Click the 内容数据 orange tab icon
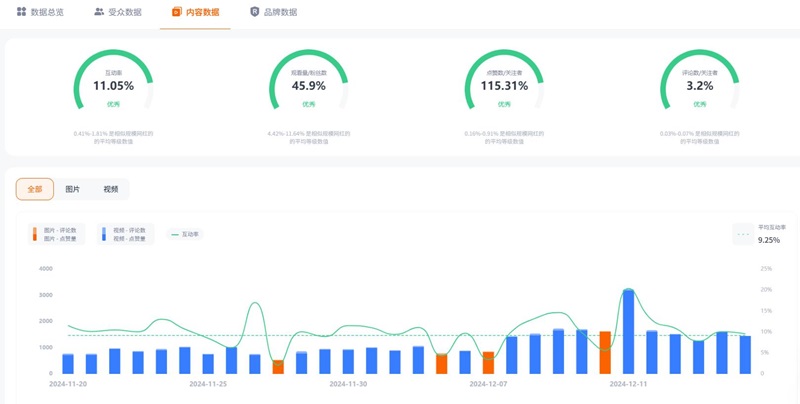This screenshot has height=404, width=800. coord(177,12)
